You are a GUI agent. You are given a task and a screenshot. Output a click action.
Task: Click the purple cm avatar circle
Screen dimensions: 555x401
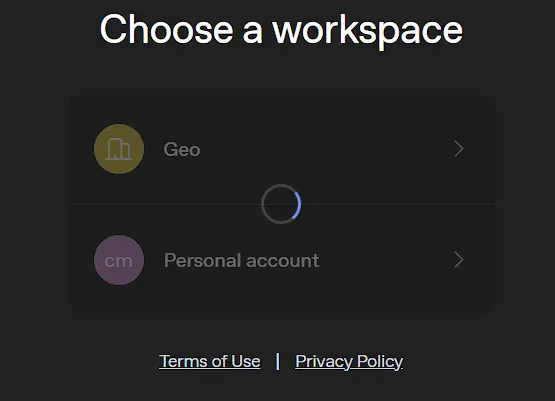point(119,260)
